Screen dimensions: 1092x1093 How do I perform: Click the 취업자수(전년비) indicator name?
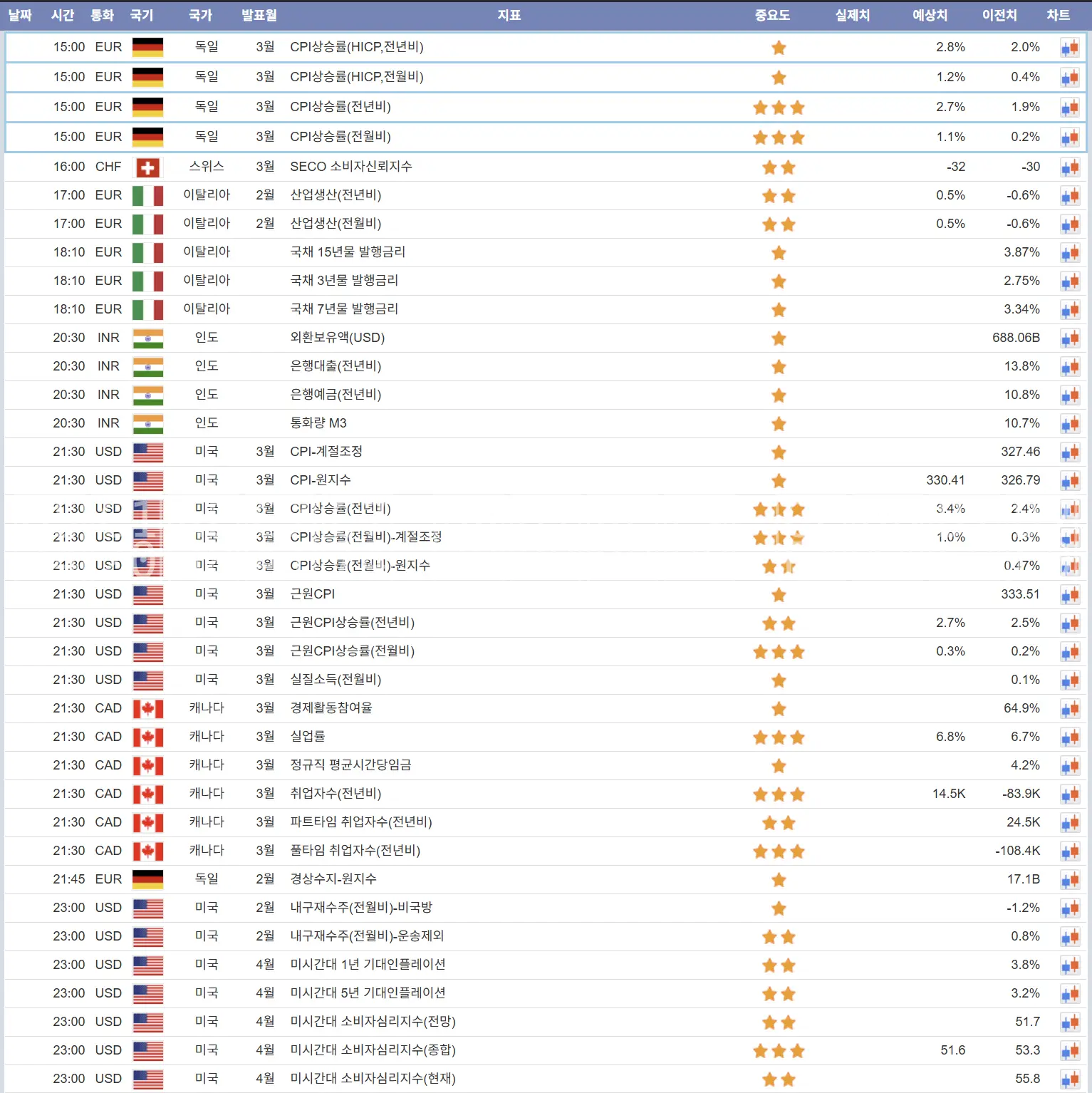(336, 794)
